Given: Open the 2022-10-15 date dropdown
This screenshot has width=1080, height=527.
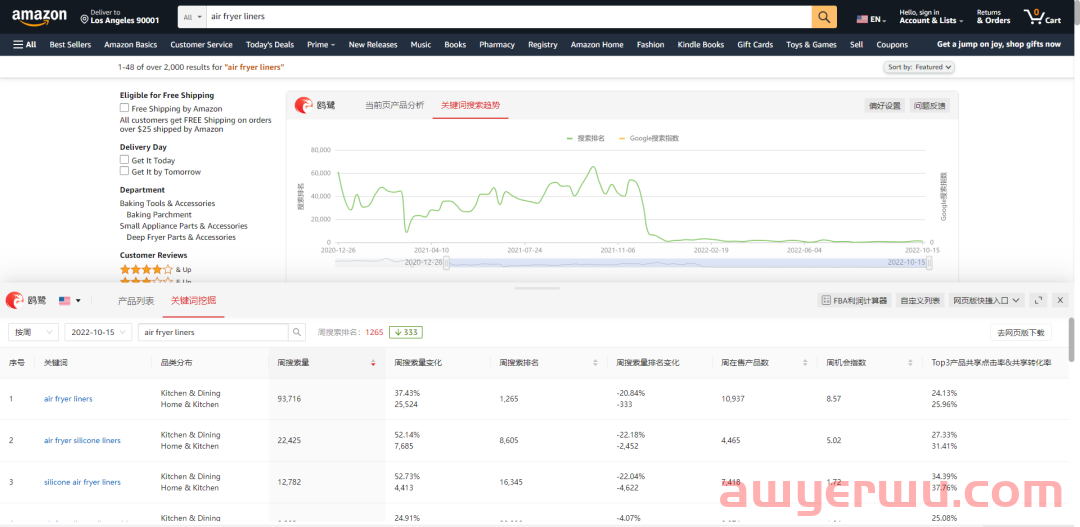Looking at the screenshot, I should pos(98,332).
